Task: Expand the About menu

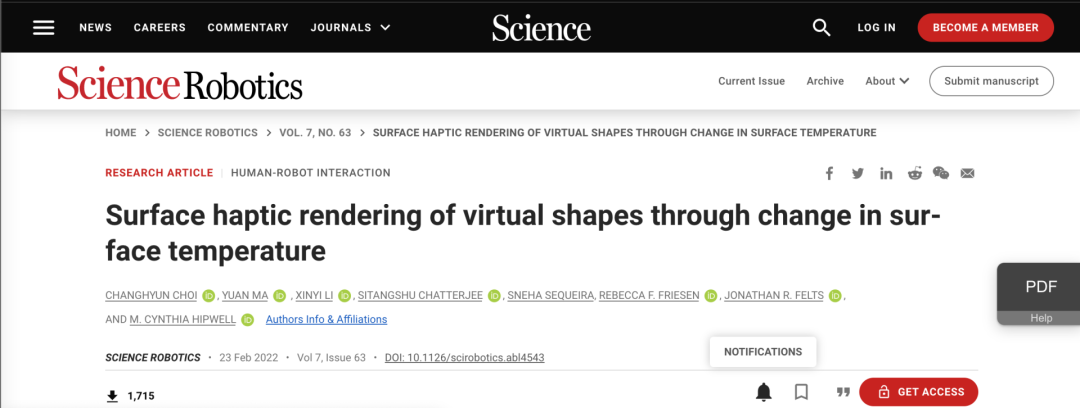Action: click(887, 81)
